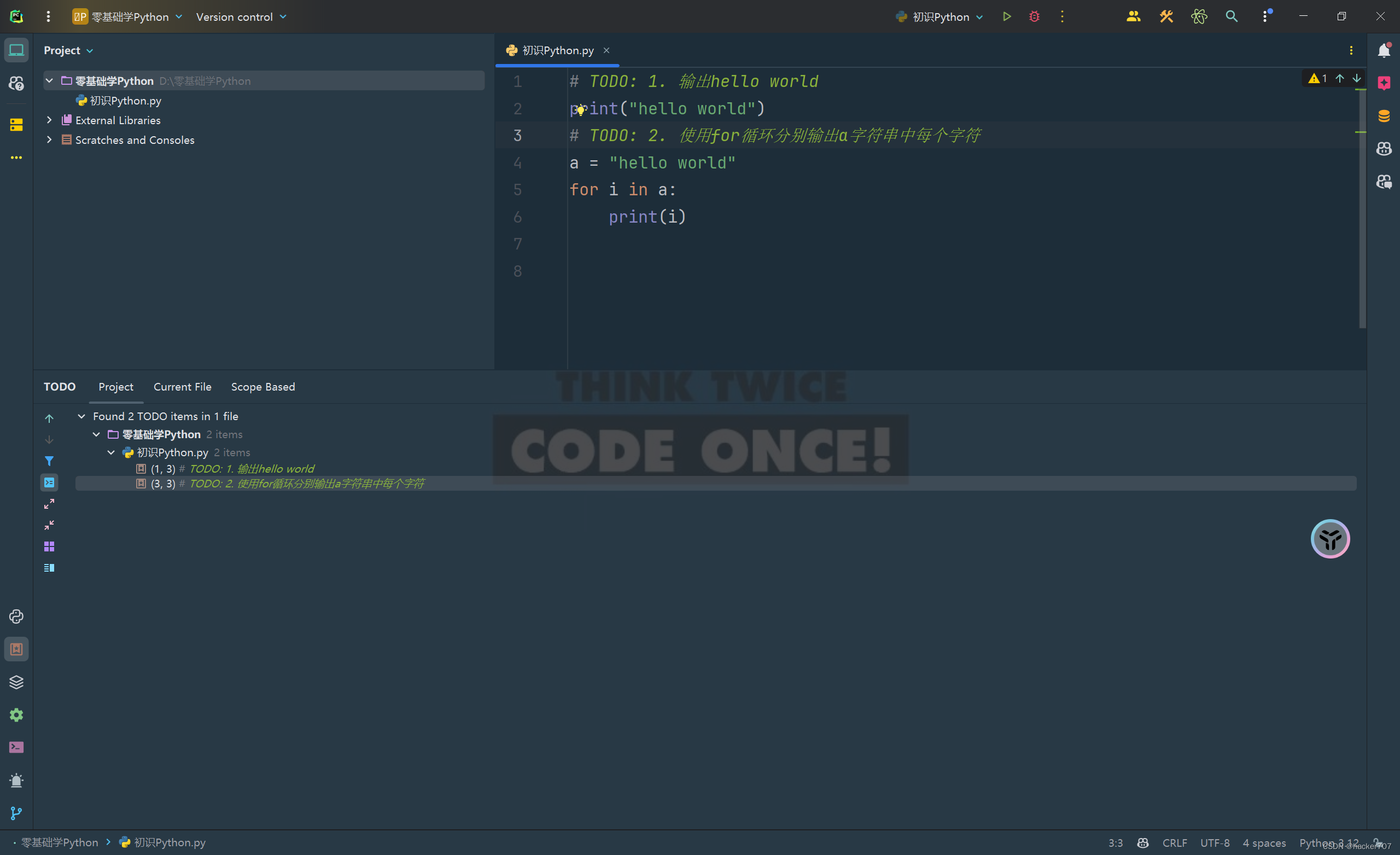Collapse all TODO items
Screen dimensions: 1400x855
click(x=49, y=525)
